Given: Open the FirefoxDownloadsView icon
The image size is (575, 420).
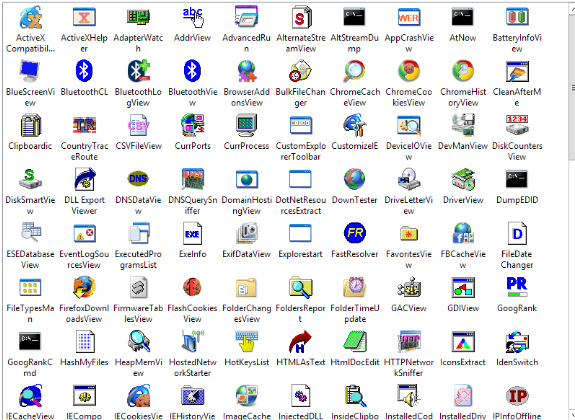Looking at the screenshot, I should (84, 287).
